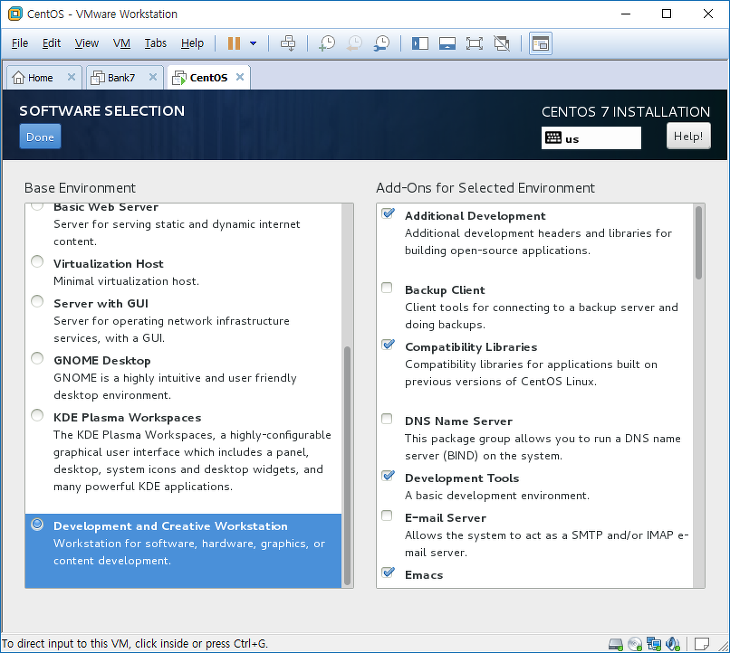
Task: Uncheck Additional Development add-on
Action: coord(387,213)
